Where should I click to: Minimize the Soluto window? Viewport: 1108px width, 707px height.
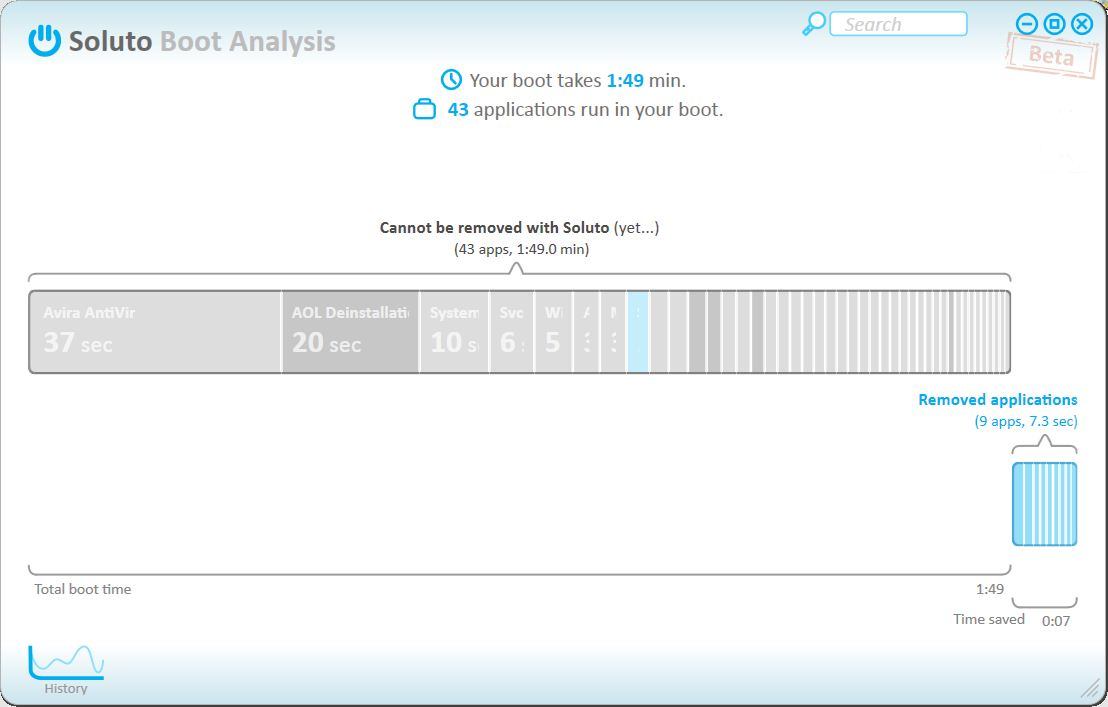1026,24
